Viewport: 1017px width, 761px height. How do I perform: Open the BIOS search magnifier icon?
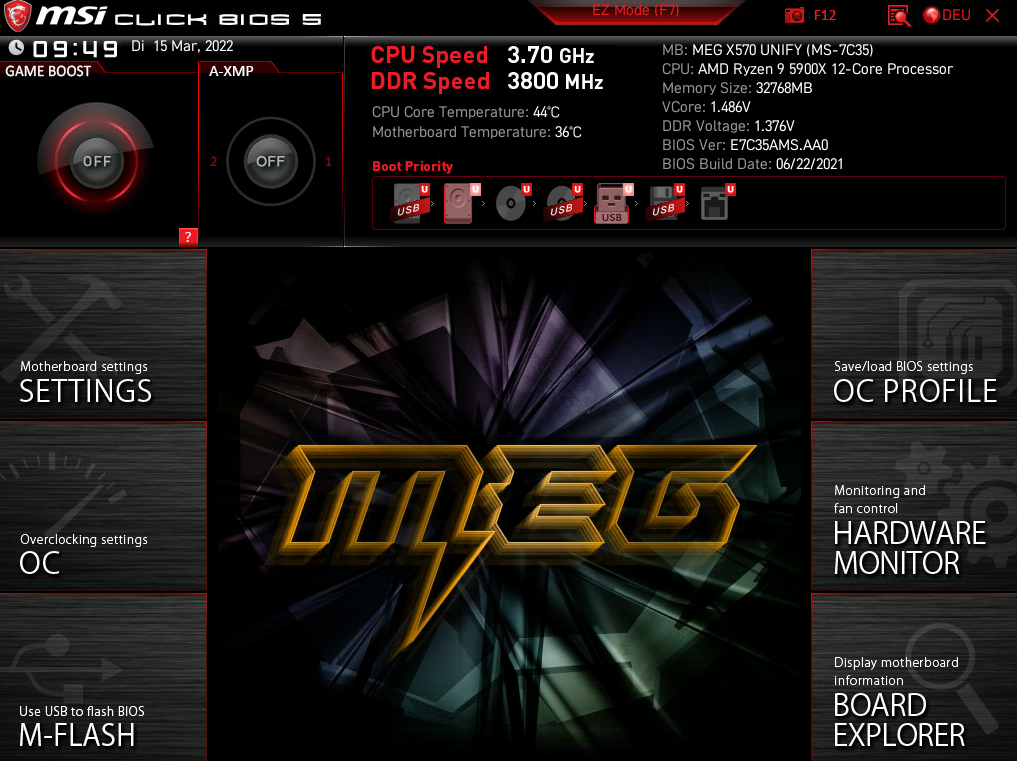coord(898,16)
